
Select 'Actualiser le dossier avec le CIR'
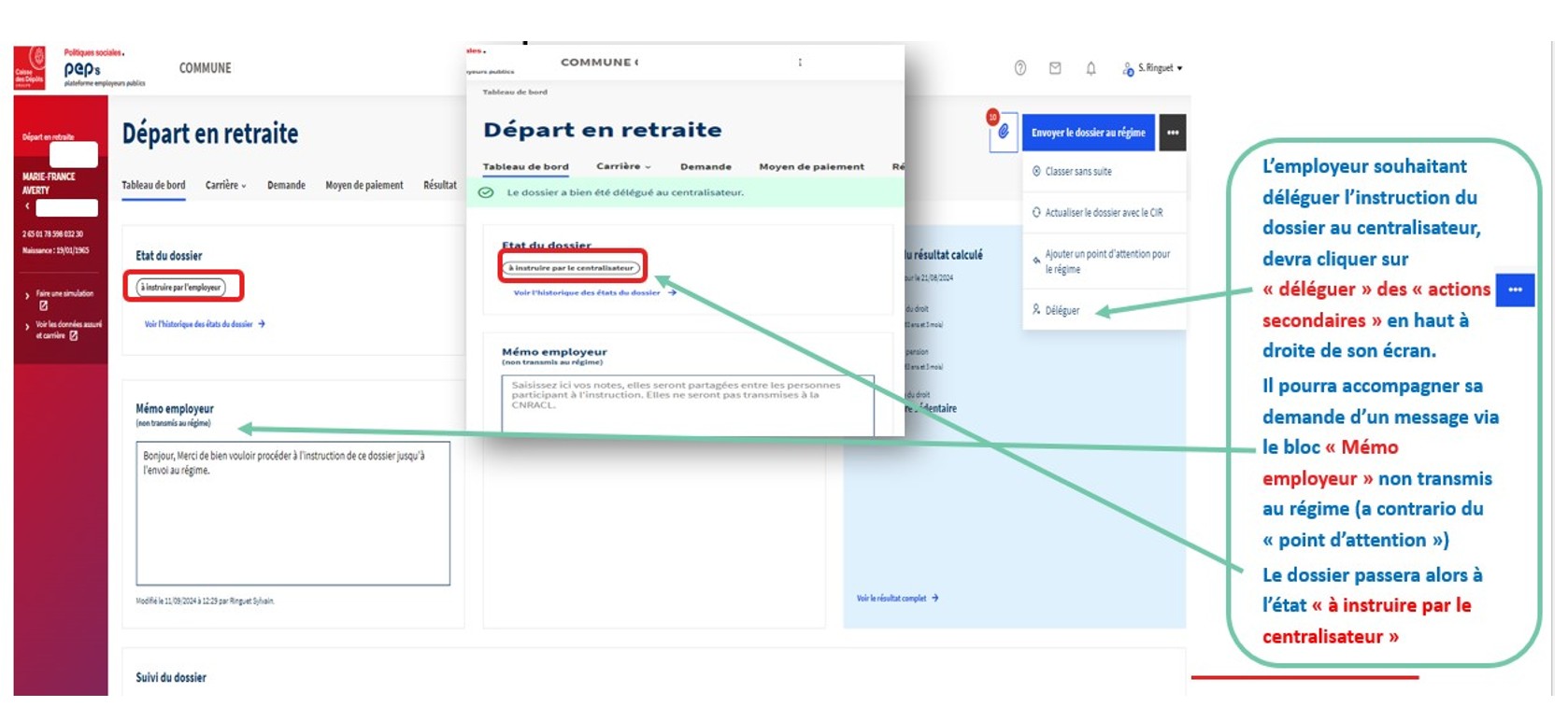(x=1103, y=213)
